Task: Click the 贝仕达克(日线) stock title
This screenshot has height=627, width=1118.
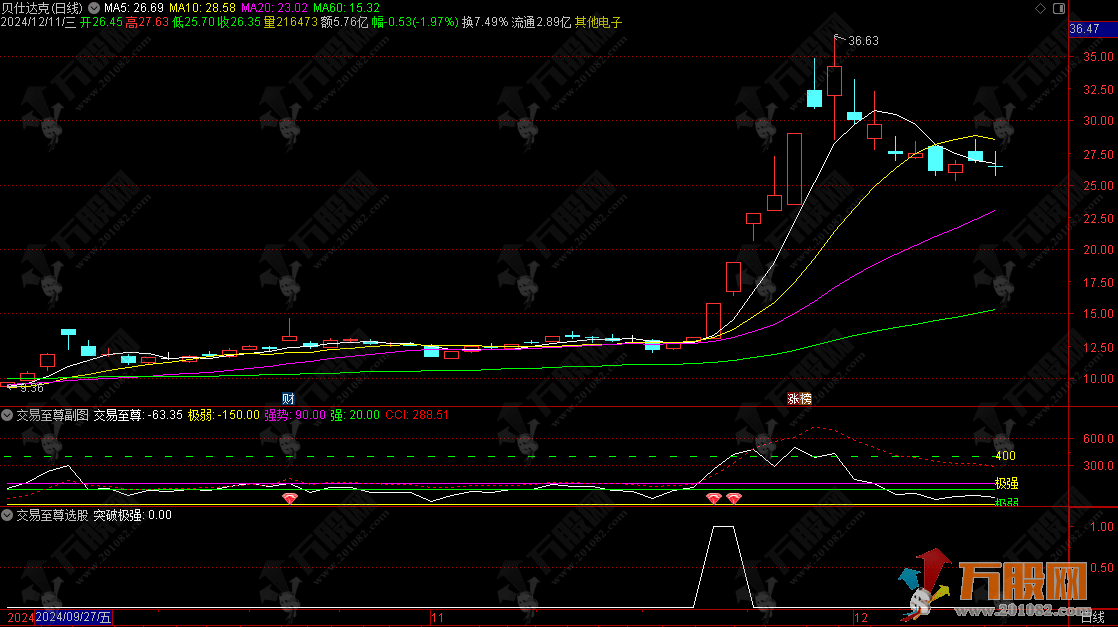Action: click(42, 8)
